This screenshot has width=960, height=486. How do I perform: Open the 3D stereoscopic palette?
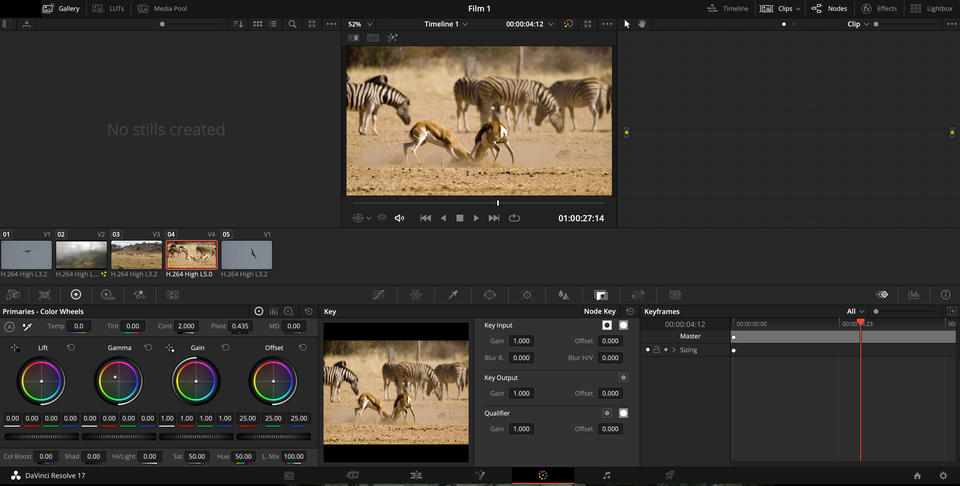(675, 295)
